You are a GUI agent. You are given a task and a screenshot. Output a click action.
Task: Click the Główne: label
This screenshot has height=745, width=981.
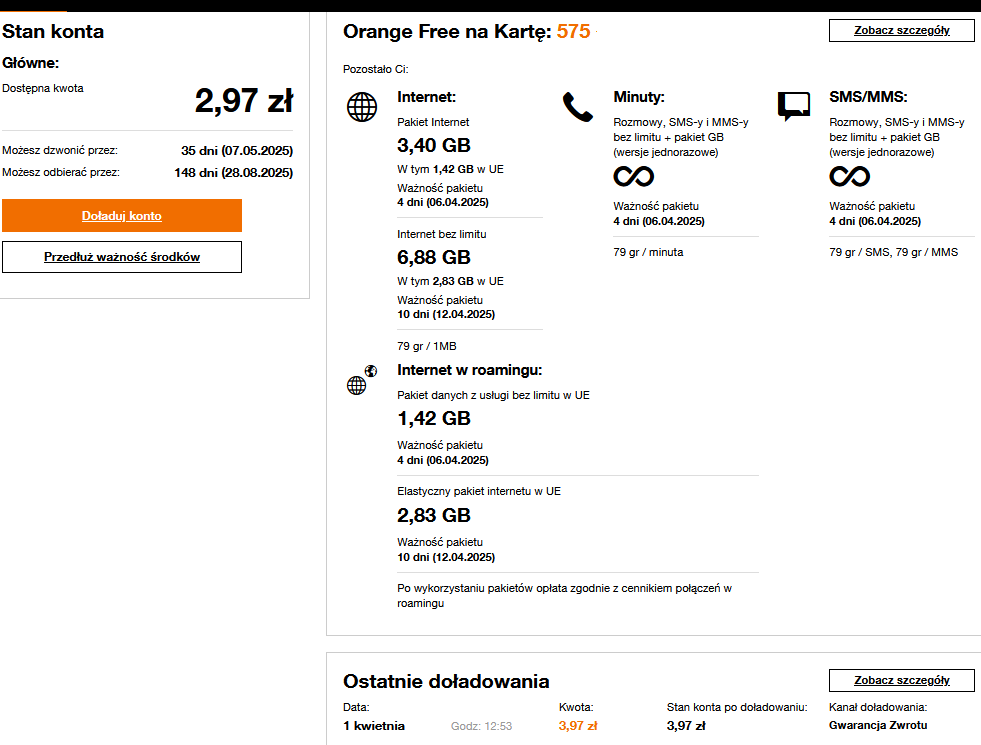tap(31, 63)
